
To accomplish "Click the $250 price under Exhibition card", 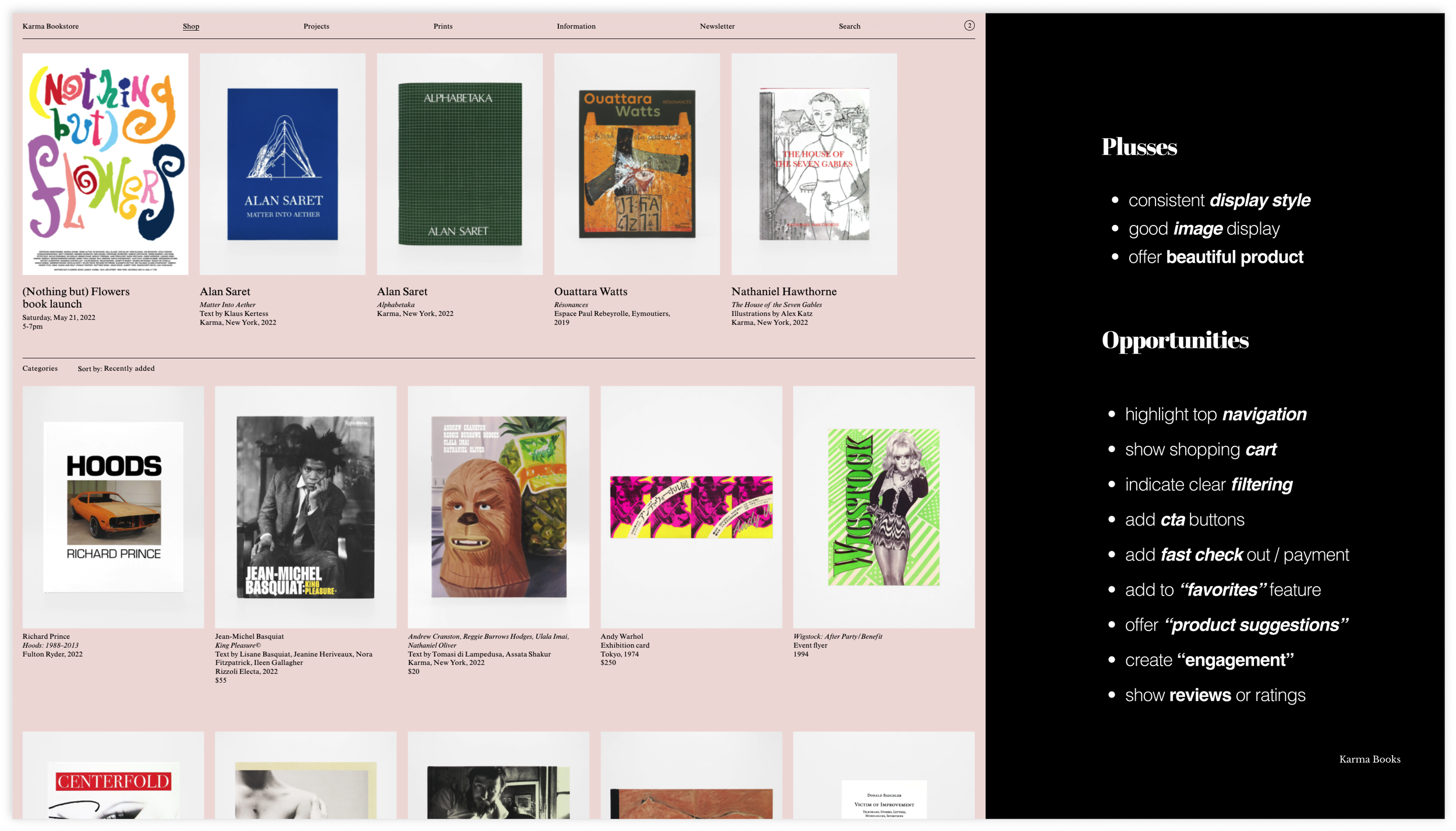I will point(608,663).
